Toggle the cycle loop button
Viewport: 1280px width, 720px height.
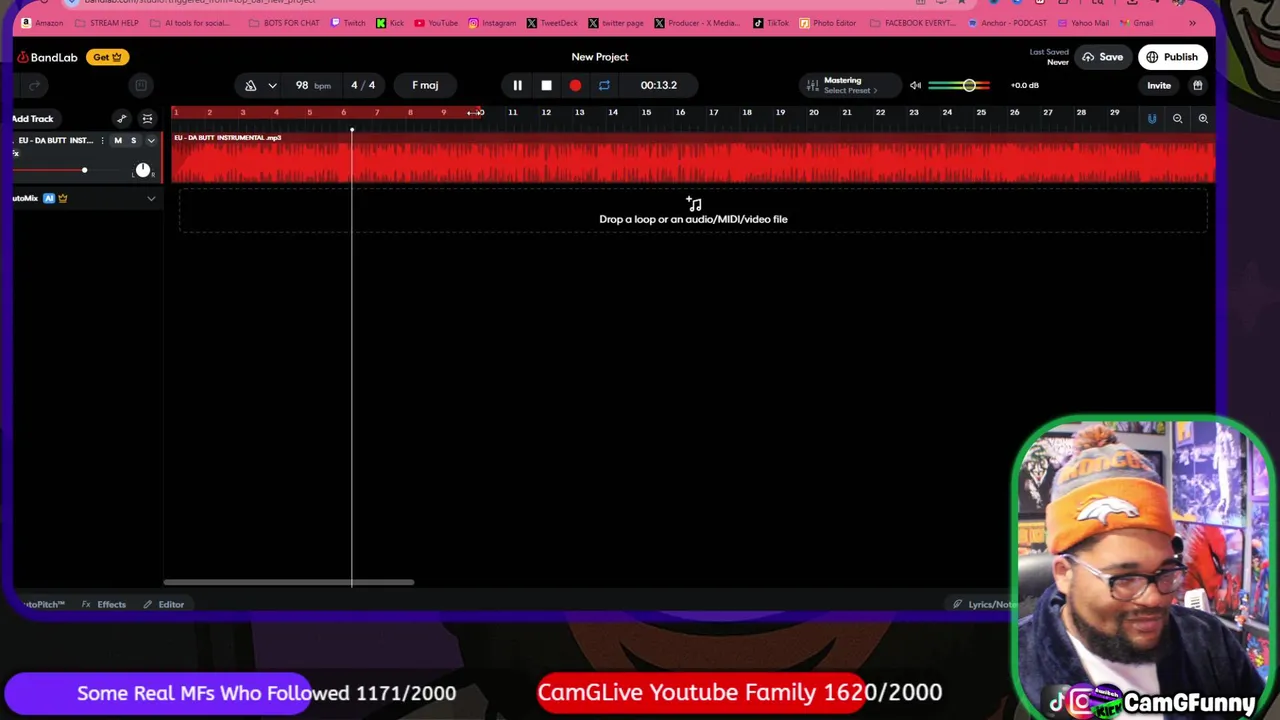604,85
